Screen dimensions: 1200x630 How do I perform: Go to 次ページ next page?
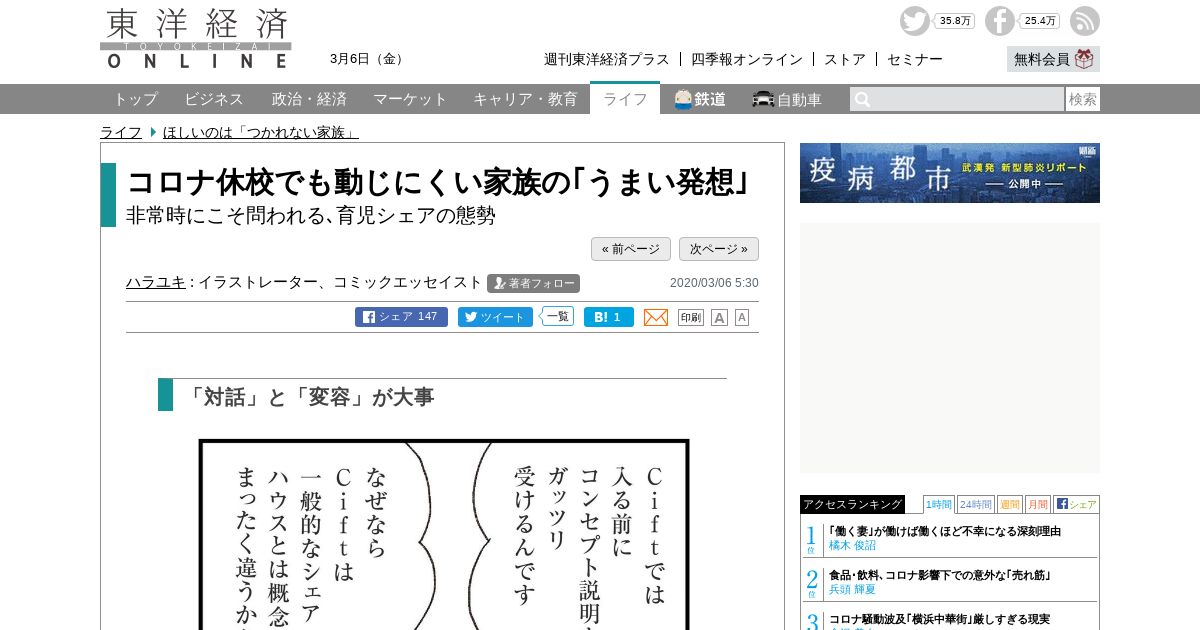[x=719, y=249]
